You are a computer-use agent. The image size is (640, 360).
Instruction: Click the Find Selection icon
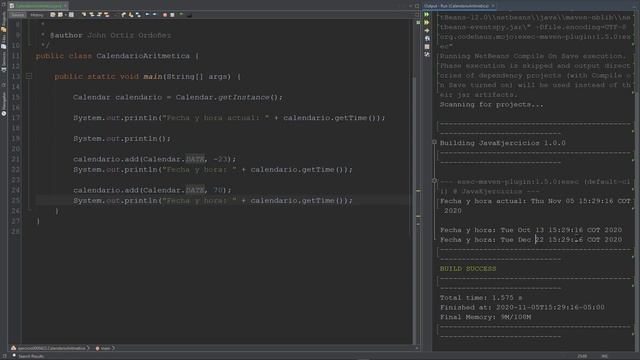pos(84,15)
